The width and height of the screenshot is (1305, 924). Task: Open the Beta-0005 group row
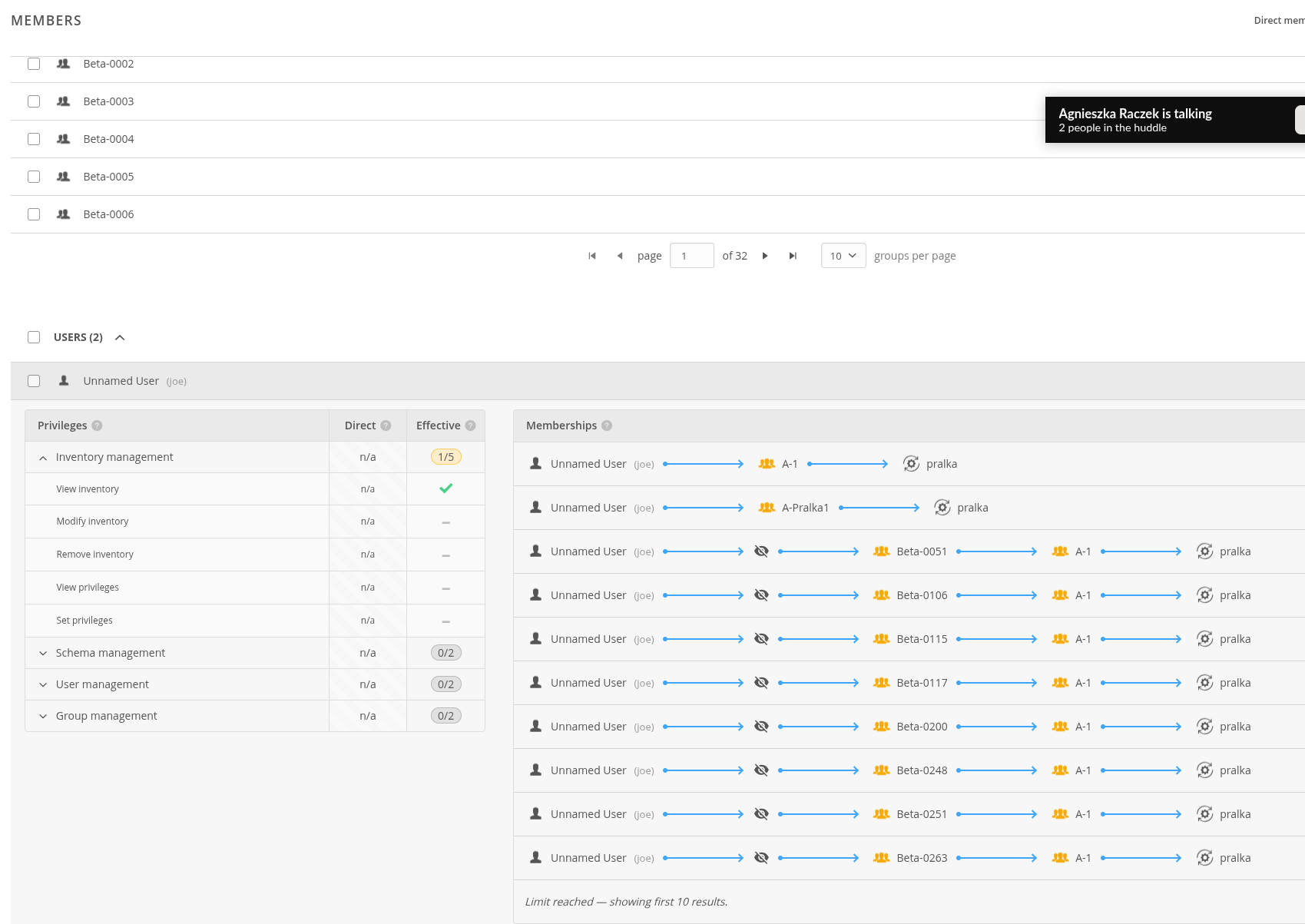point(108,177)
